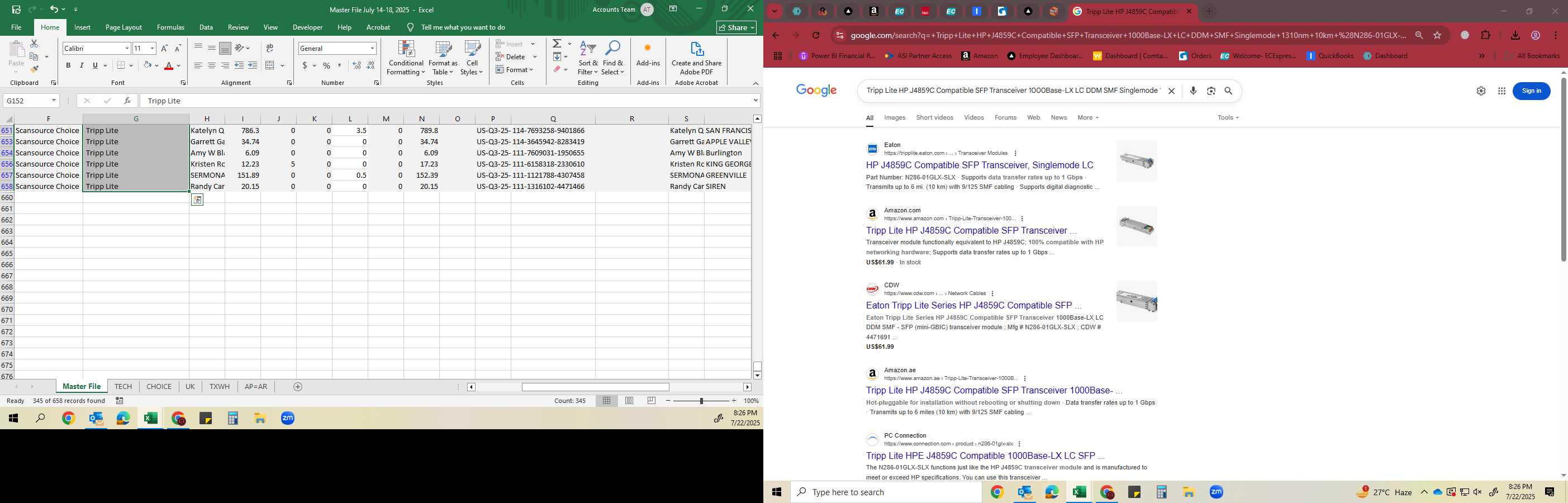Toggle Center alignment in Excel ribbon
The height and width of the screenshot is (503, 1568).
(x=212, y=65)
